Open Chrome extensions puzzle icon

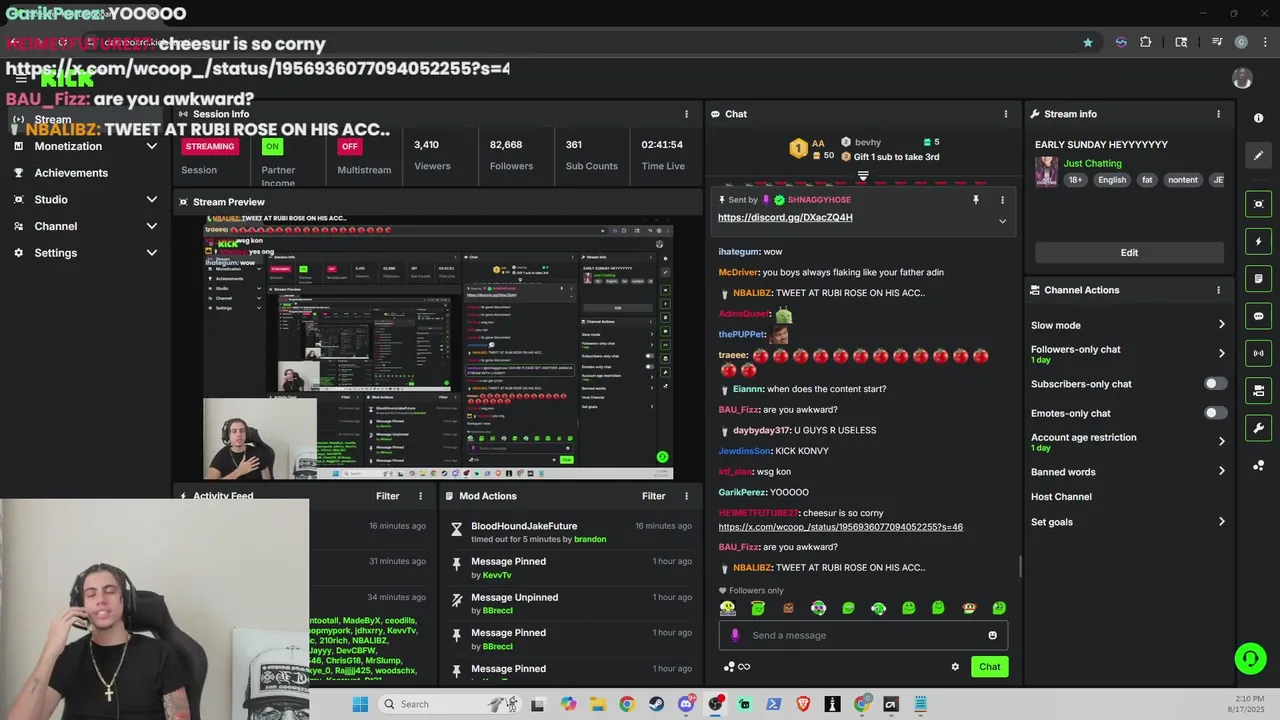[x=1146, y=42]
